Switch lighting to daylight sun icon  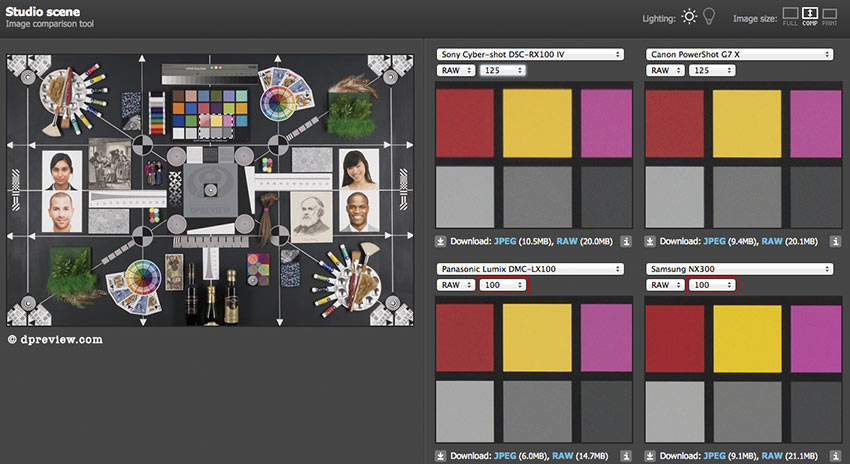pos(689,16)
